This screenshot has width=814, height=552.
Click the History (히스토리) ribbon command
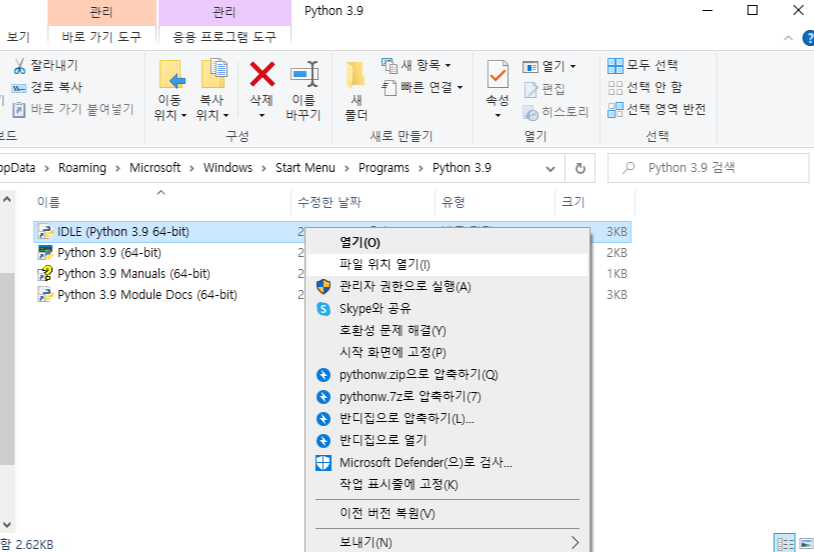[555, 112]
